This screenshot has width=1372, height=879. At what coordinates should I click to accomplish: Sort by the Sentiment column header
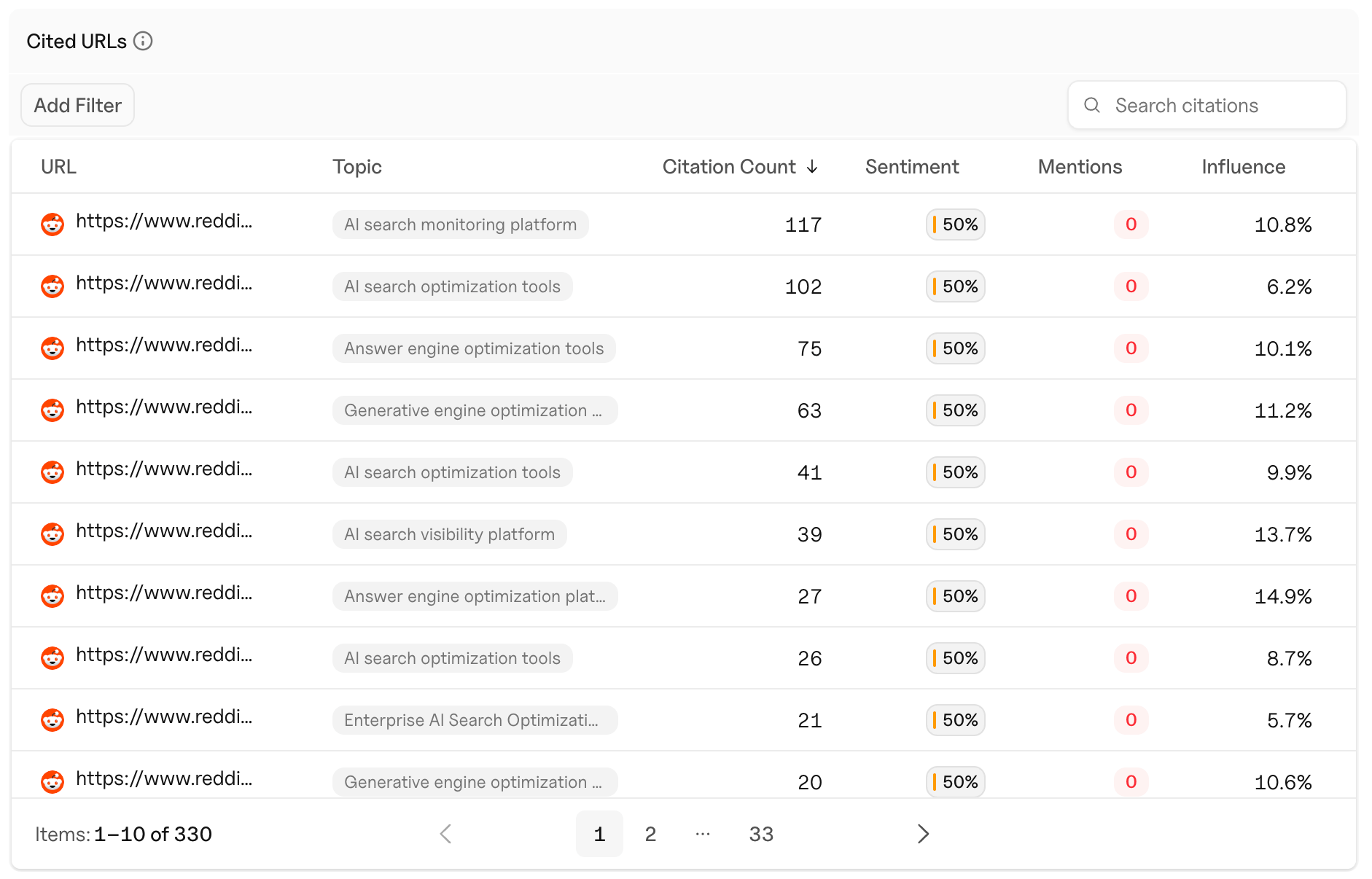pyautogui.click(x=911, y=167)
